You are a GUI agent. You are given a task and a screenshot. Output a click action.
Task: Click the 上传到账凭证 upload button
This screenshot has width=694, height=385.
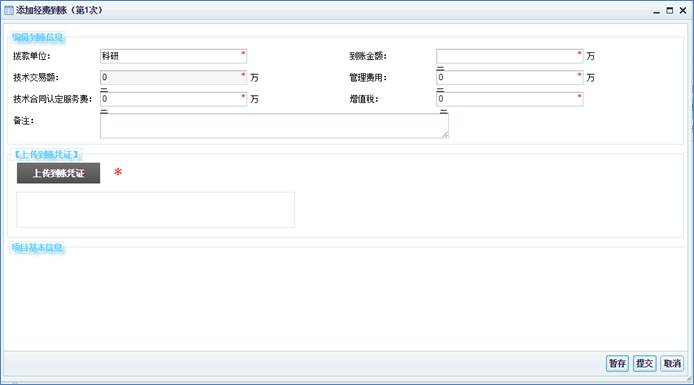(58, 173)
